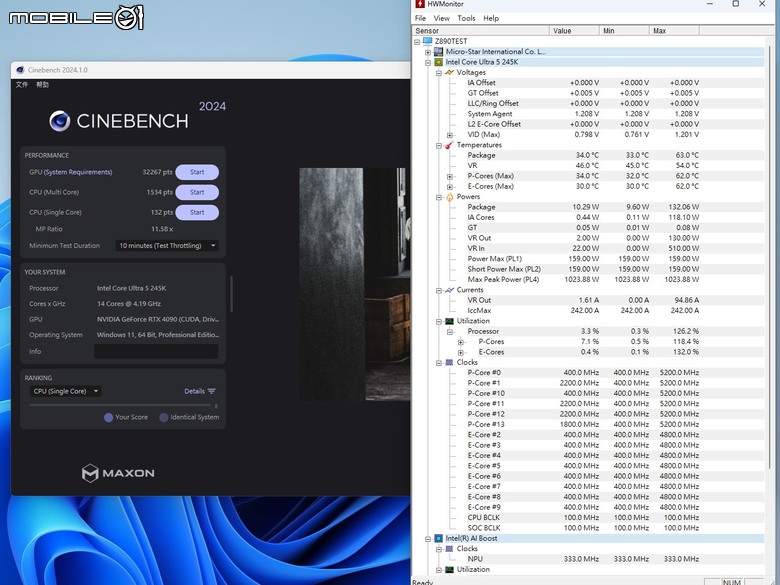Expand the VID (Max) entry

point(450,135)
